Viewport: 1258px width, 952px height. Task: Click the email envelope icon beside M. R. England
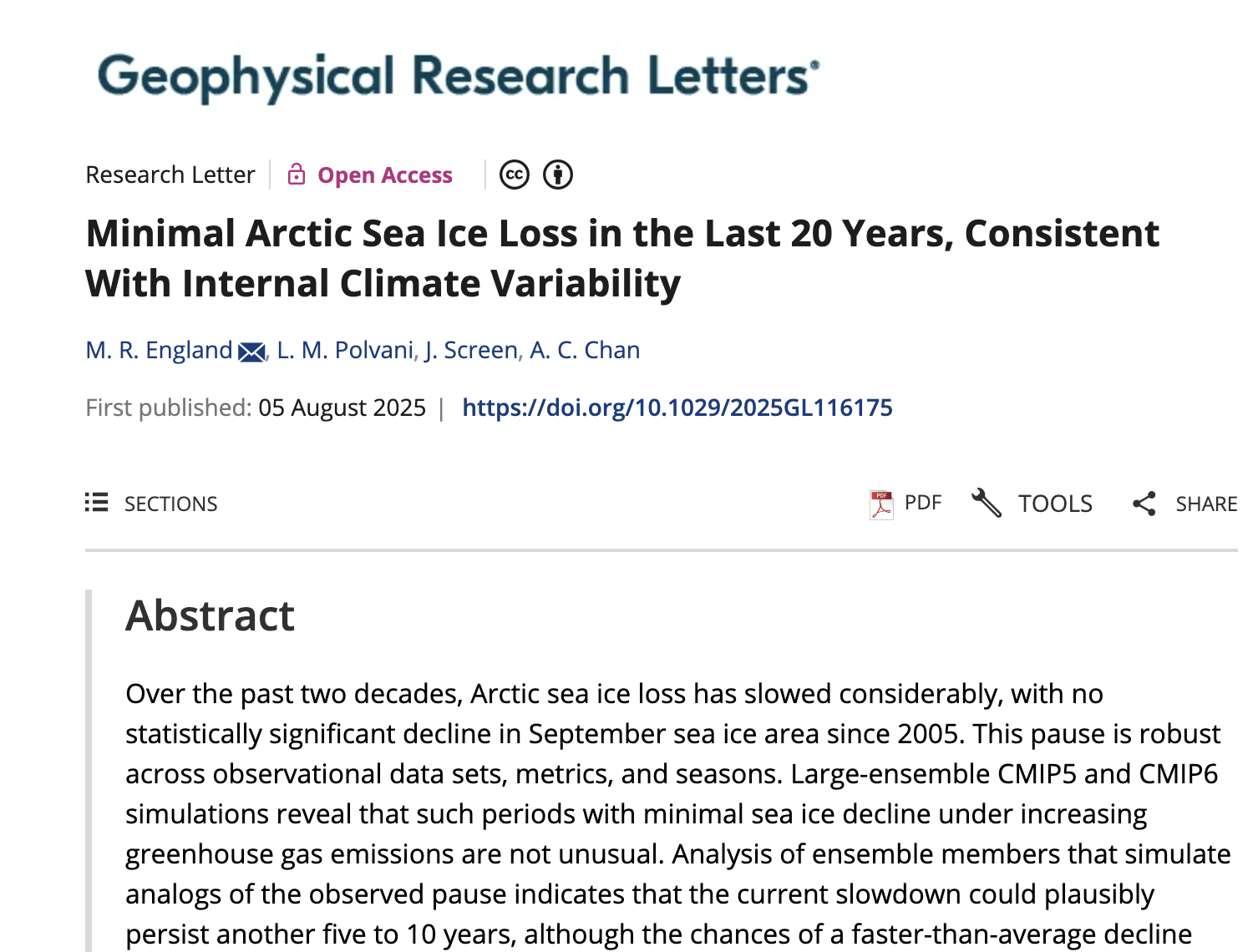[251, 352]
